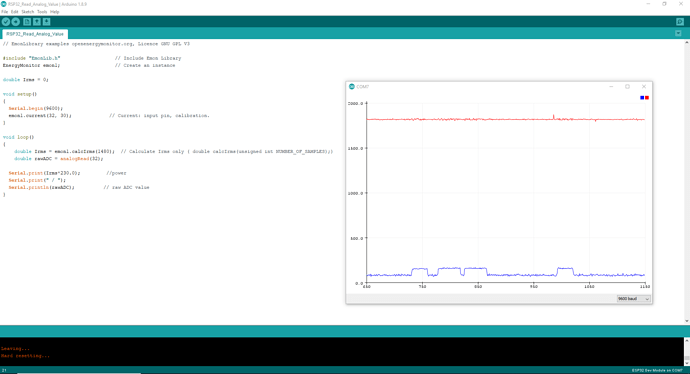Viewport: 690px width, 374px height.
Task: Click the void setup() line
Action: point(20,94)
